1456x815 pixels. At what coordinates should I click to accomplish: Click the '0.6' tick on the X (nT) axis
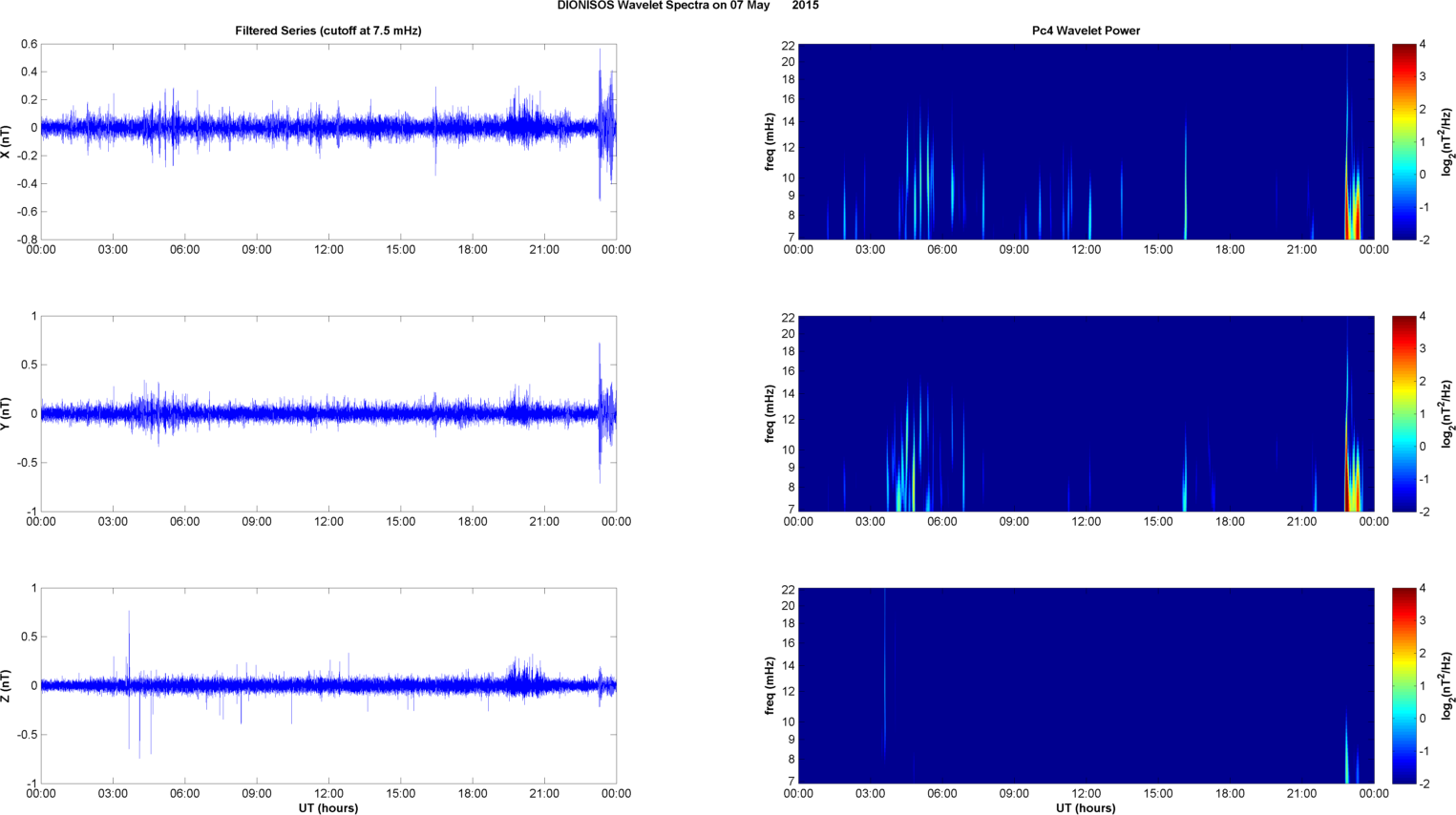click(x=29, y=44)
